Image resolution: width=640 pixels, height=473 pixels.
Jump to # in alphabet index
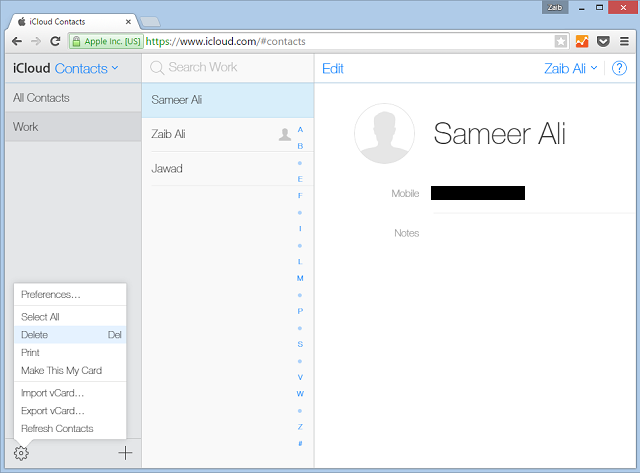[300, 444]
